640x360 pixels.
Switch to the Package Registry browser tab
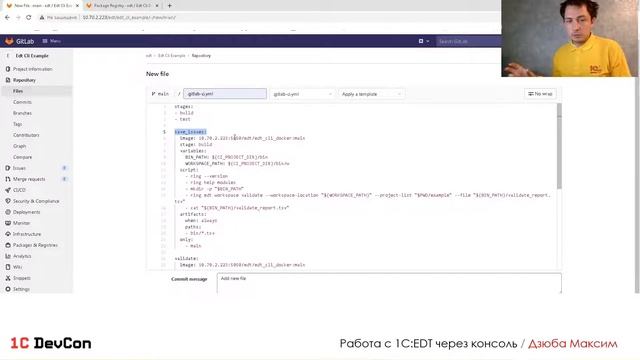[x=122, y=6]
